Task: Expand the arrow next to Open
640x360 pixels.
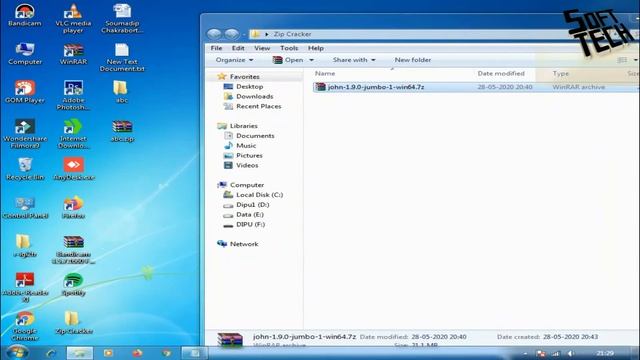Action: pos(311,60)
